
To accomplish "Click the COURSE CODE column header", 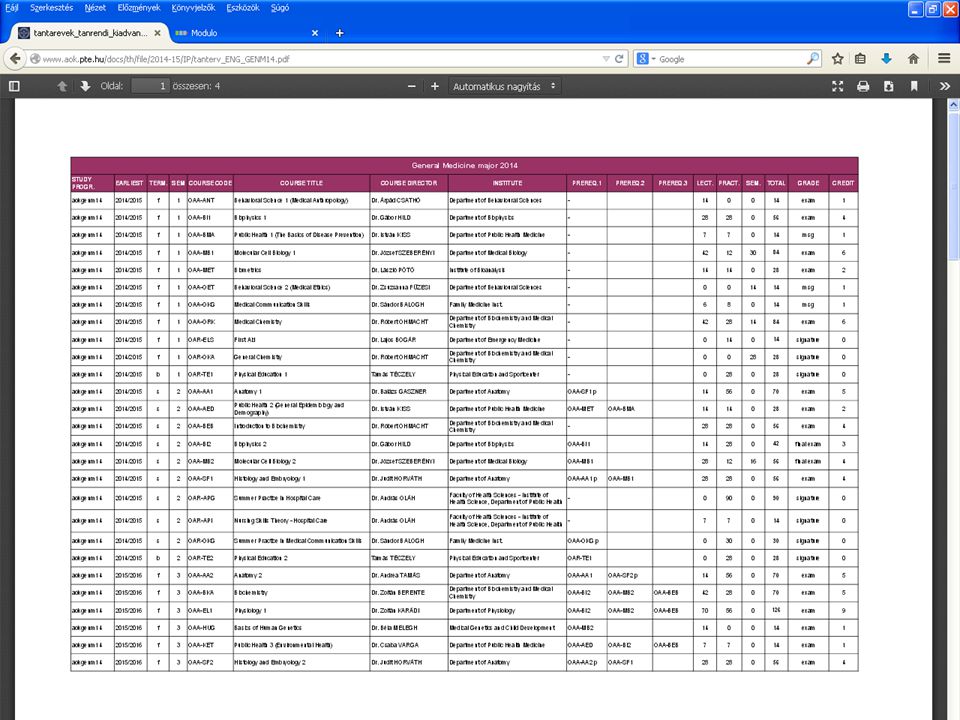I will pyautogui.click(x=210, y=182).
